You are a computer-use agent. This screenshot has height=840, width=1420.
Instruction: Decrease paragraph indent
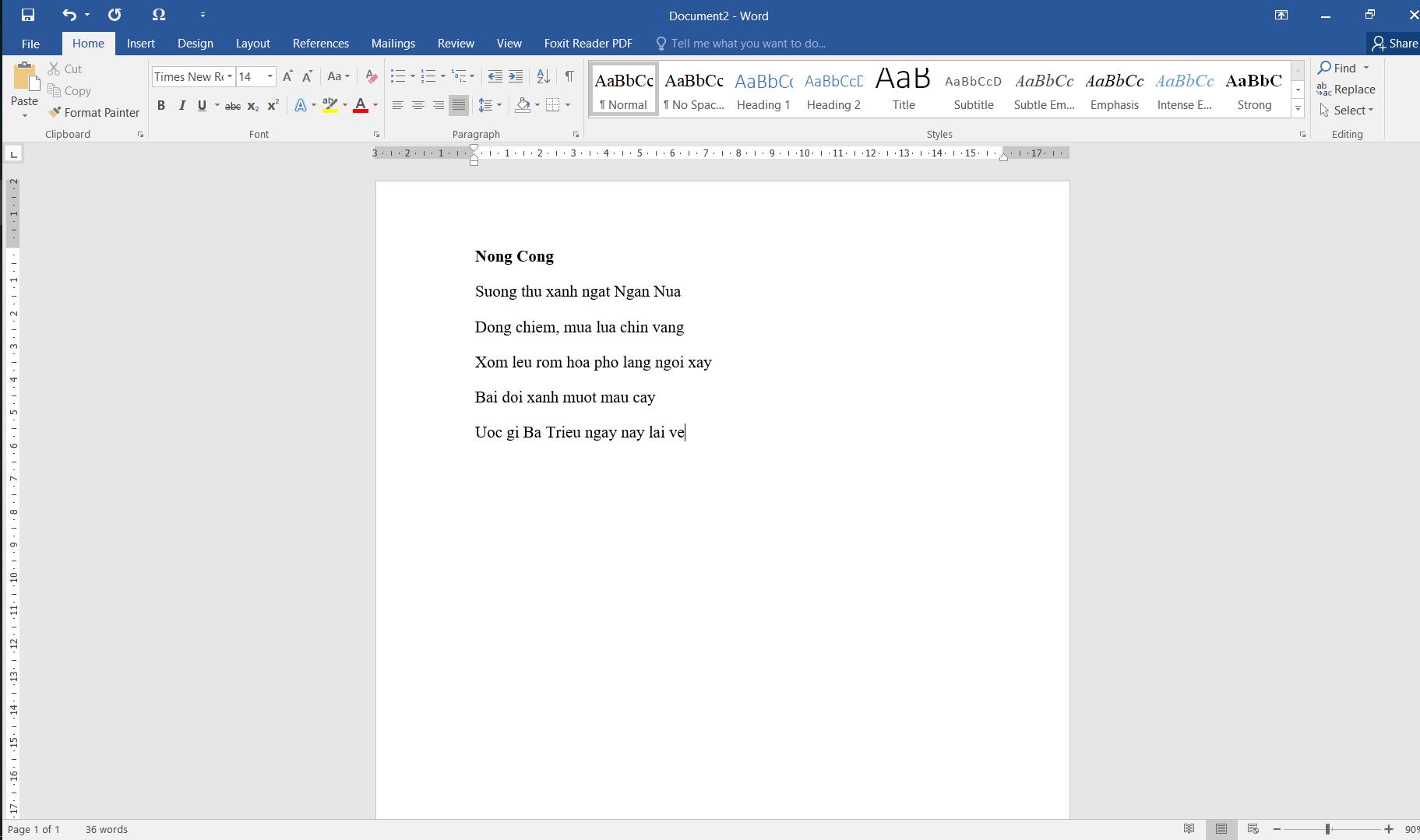coord(495,76)
